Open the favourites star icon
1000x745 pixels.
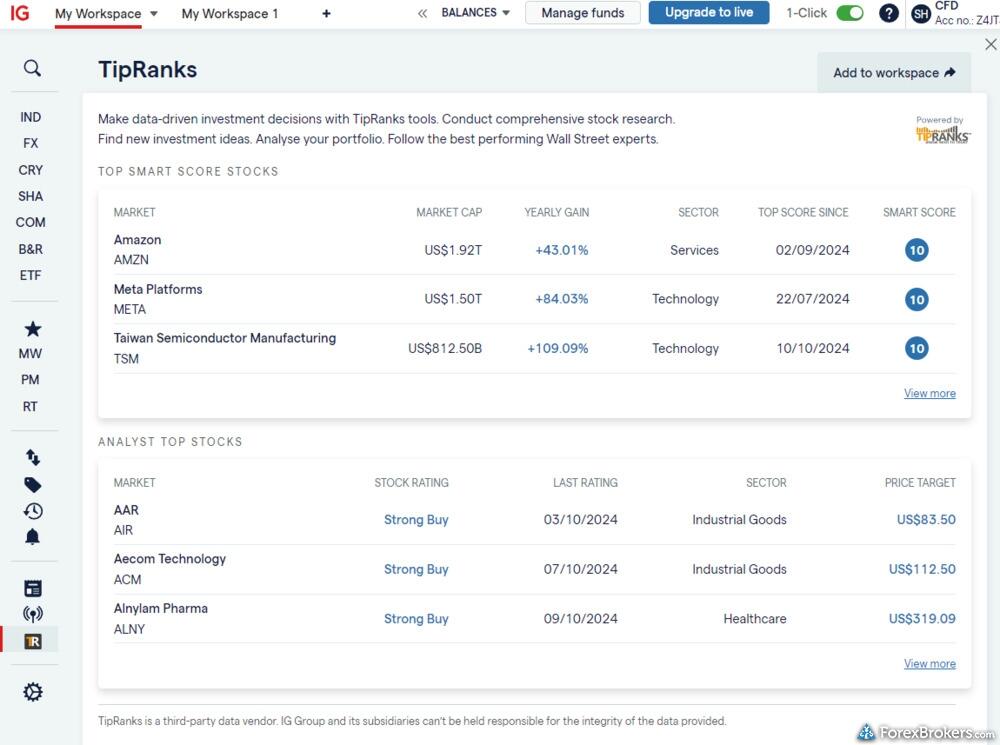[x=32, y=329]
